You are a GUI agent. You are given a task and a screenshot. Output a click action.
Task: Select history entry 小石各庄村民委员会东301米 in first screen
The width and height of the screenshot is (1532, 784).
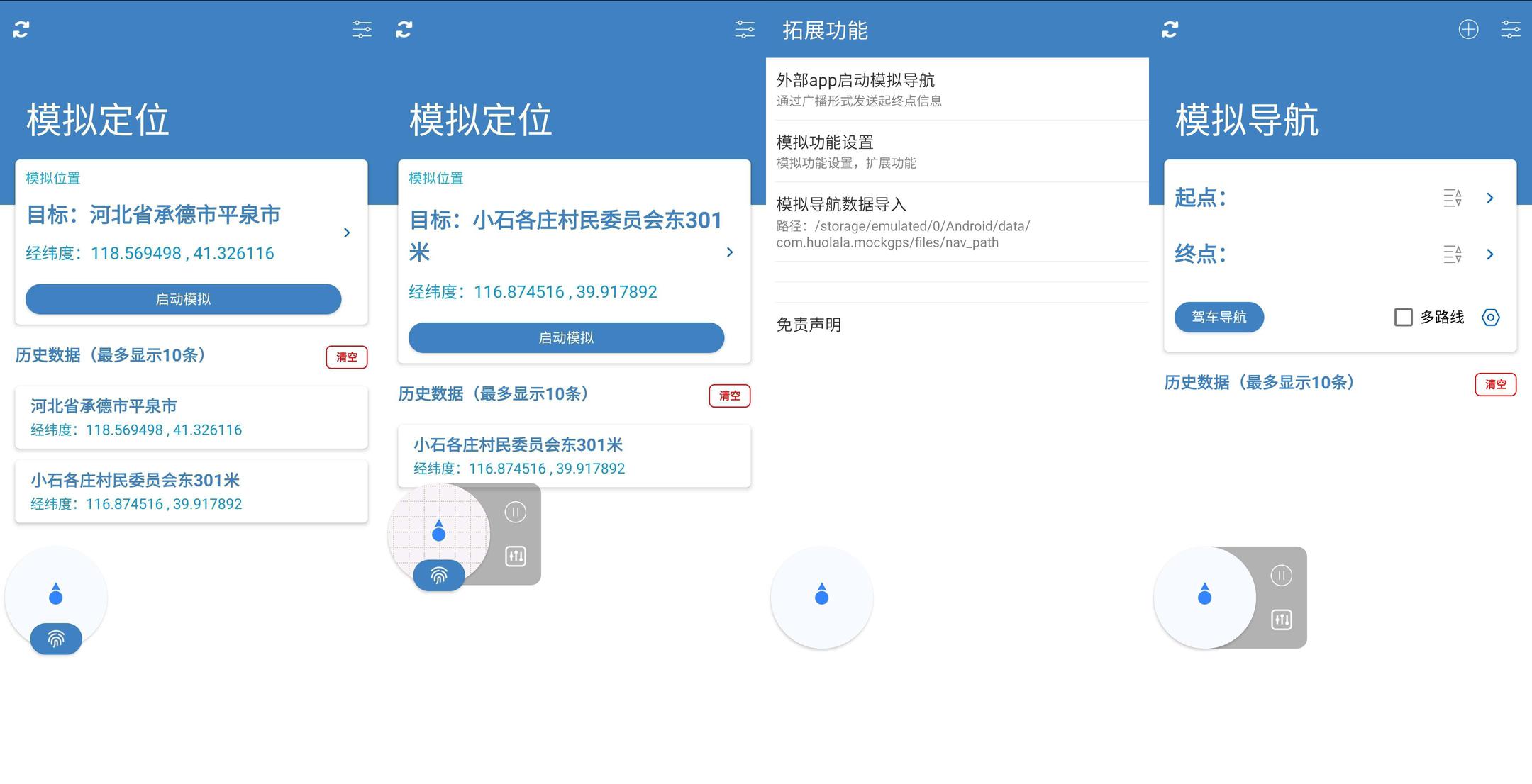(191, 491)
